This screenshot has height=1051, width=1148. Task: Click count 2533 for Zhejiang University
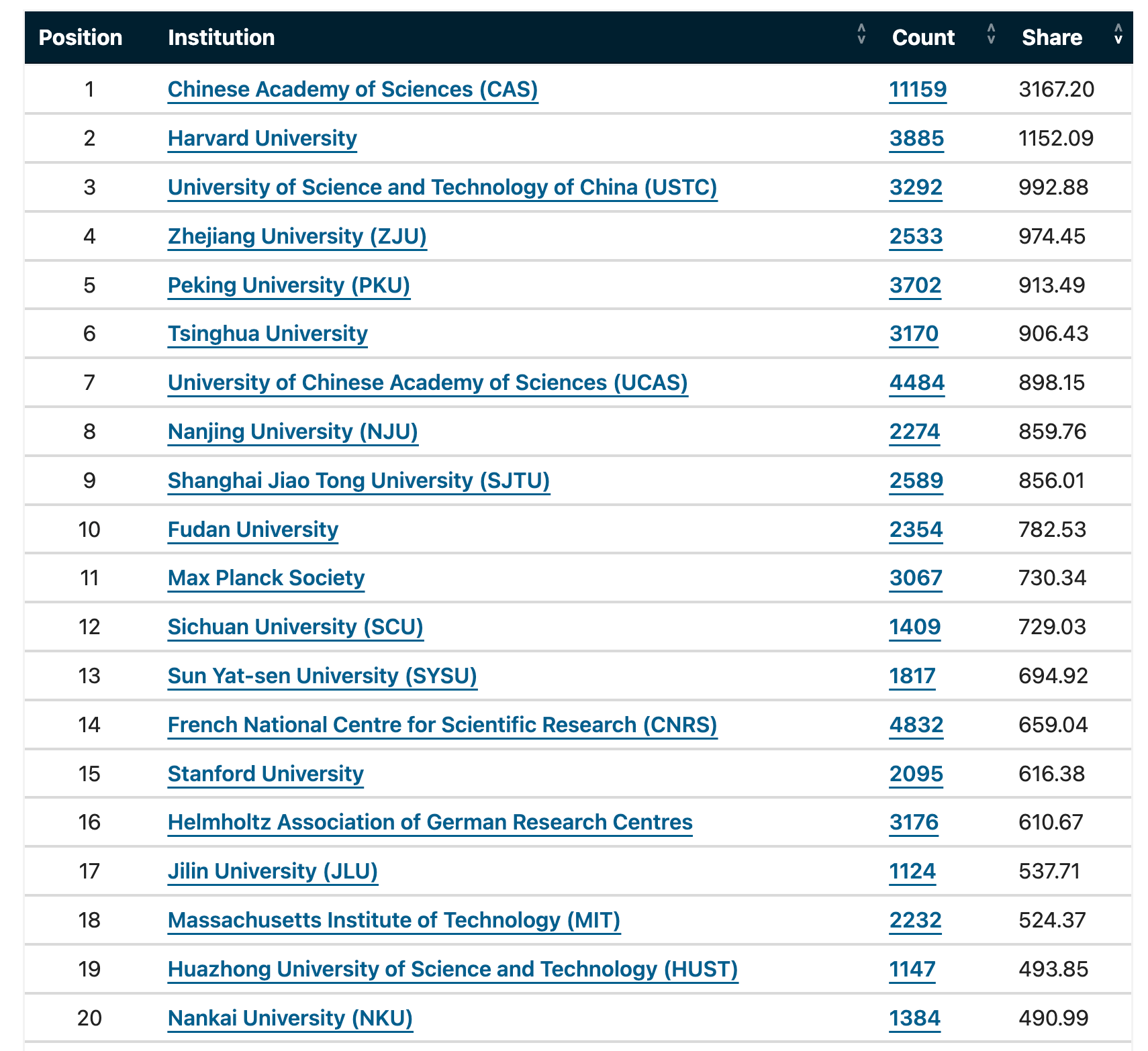pyautogui.click(x=916, y=236)
